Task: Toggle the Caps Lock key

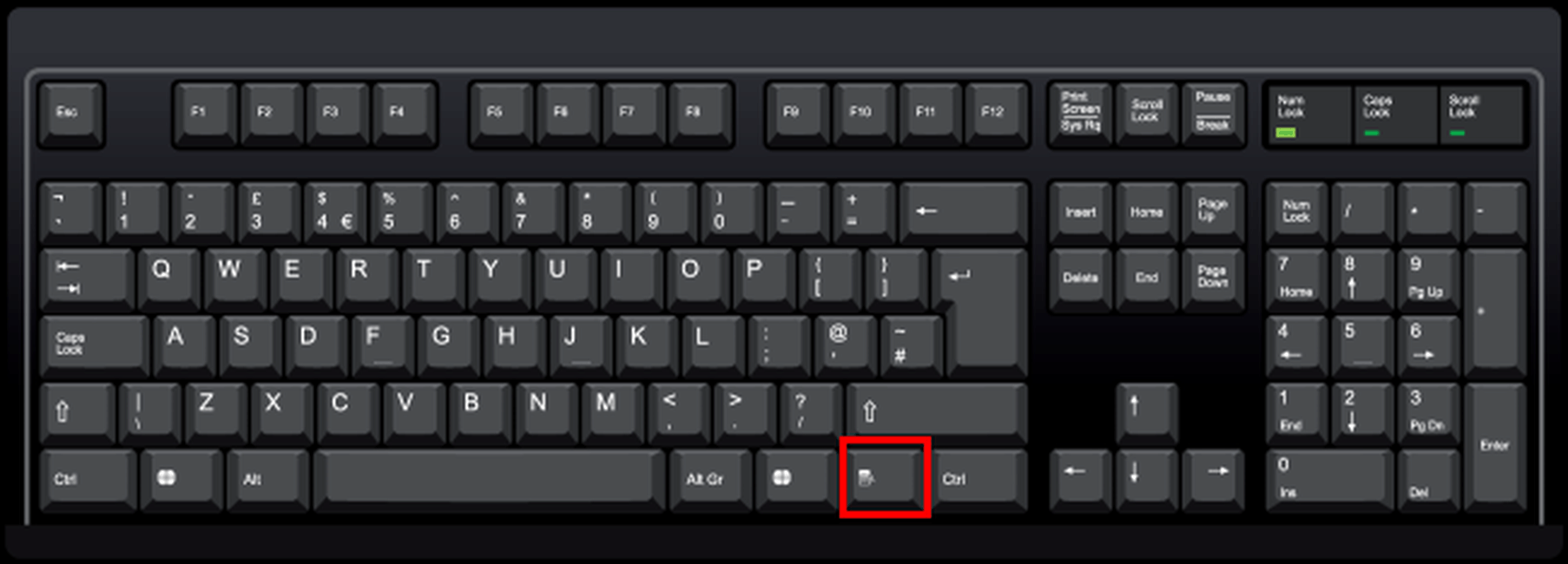Action: point(94,344)
